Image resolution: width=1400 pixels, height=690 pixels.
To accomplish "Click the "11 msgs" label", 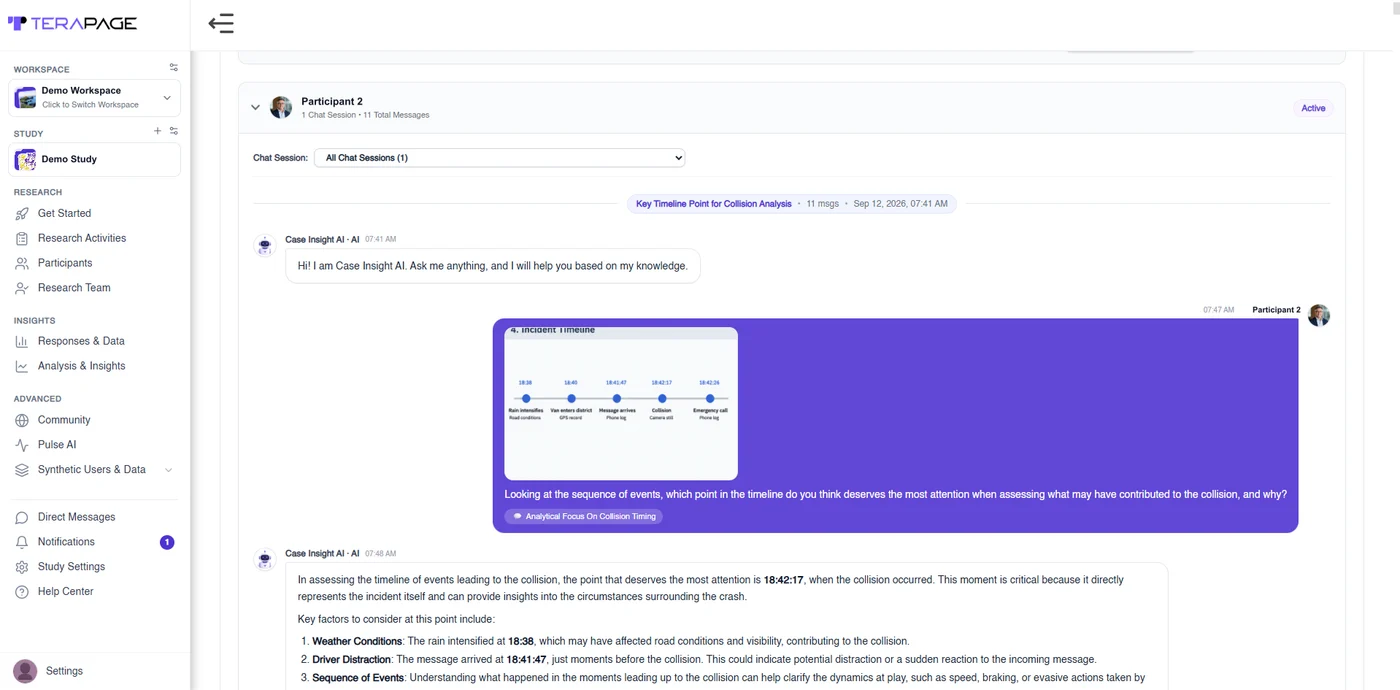I will click(x=822, y=204).
